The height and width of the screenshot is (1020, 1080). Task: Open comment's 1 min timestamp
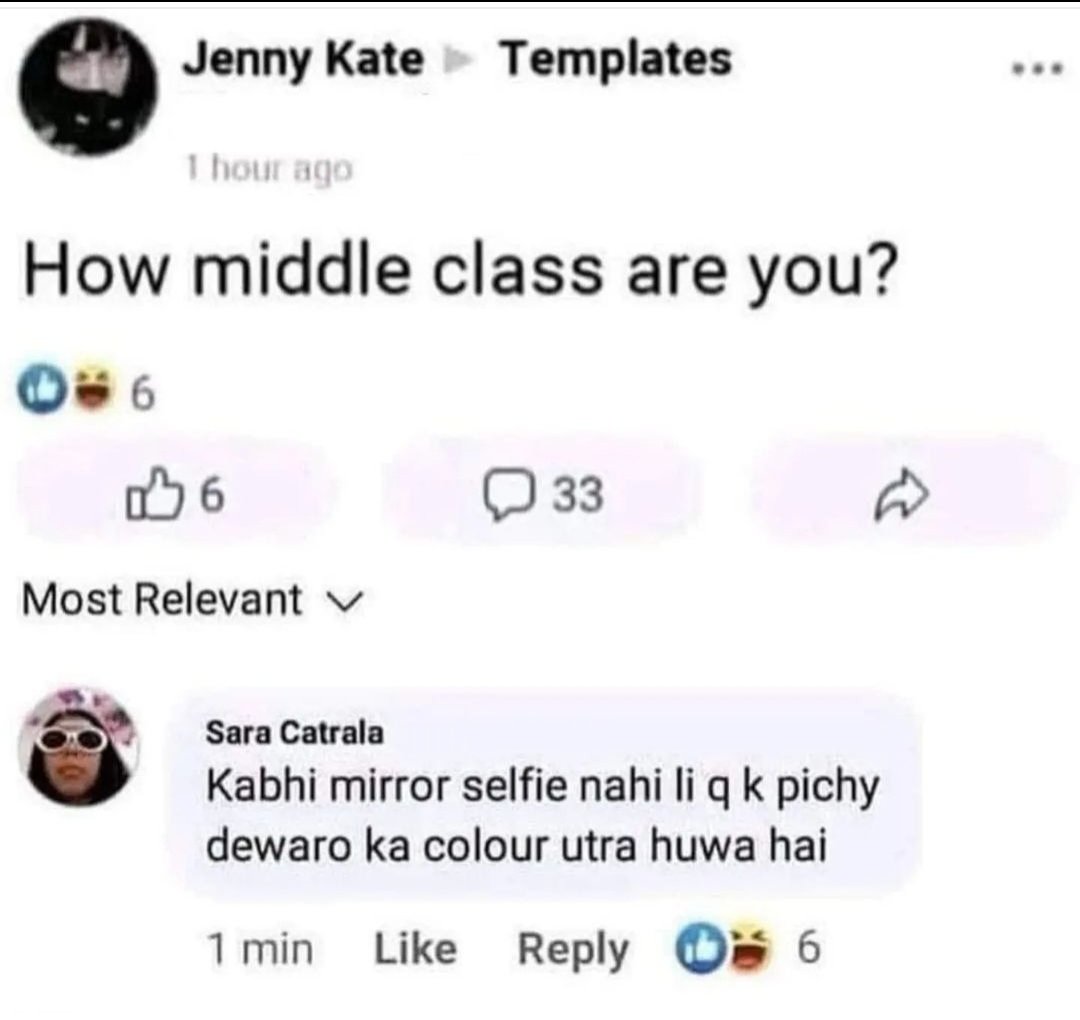pyautogui.click(x=260, y=949)
